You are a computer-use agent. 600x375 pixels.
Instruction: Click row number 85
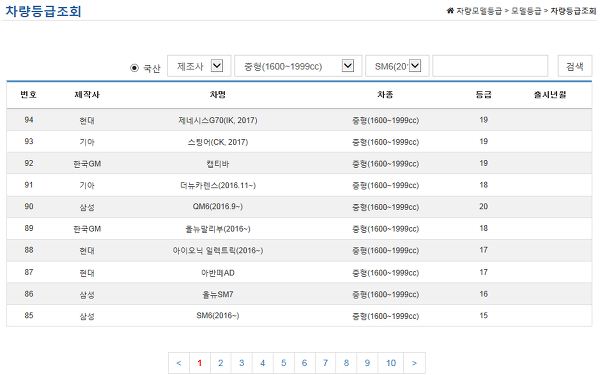[29, 316]
